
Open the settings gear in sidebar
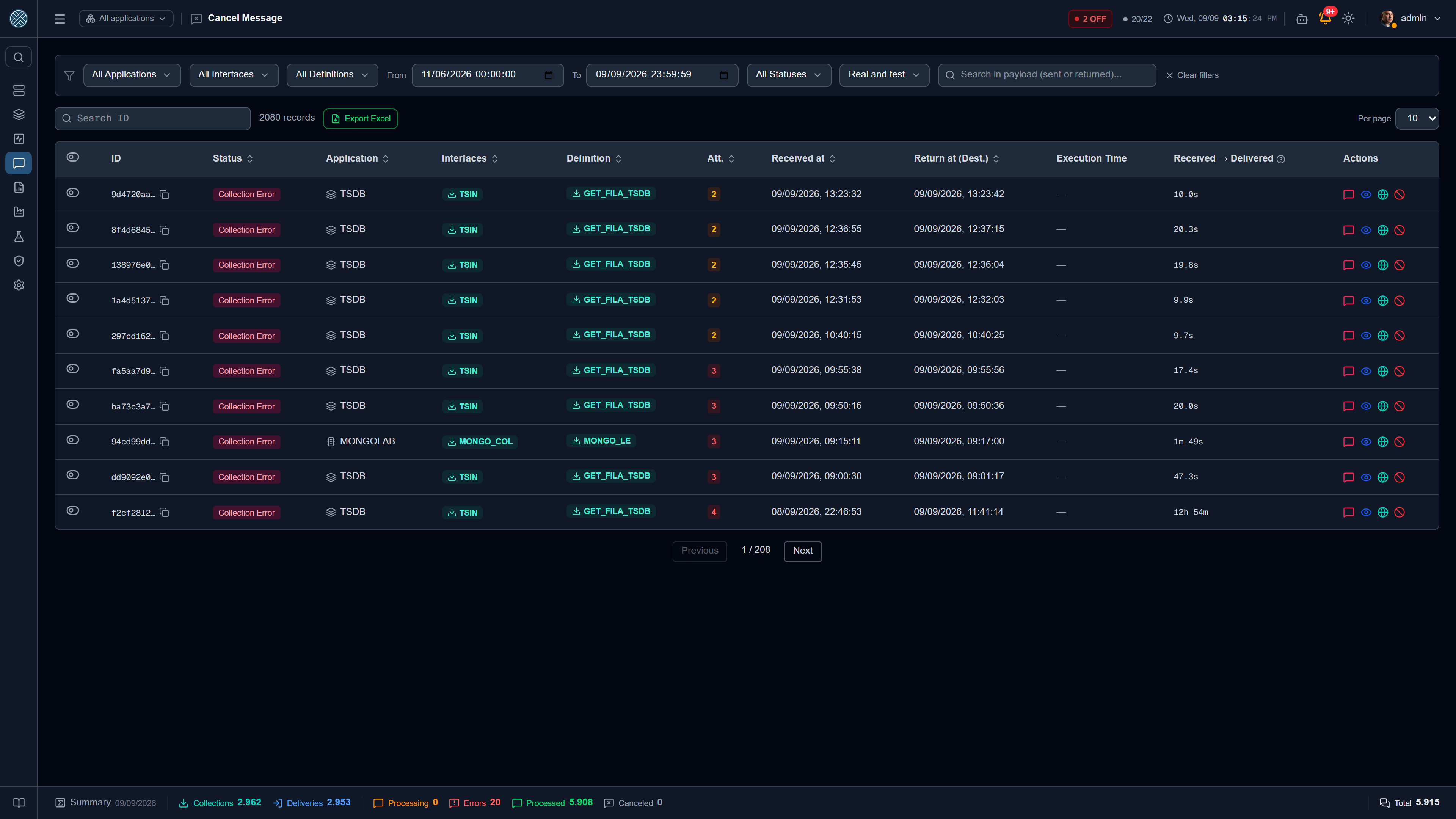point(19,286)
